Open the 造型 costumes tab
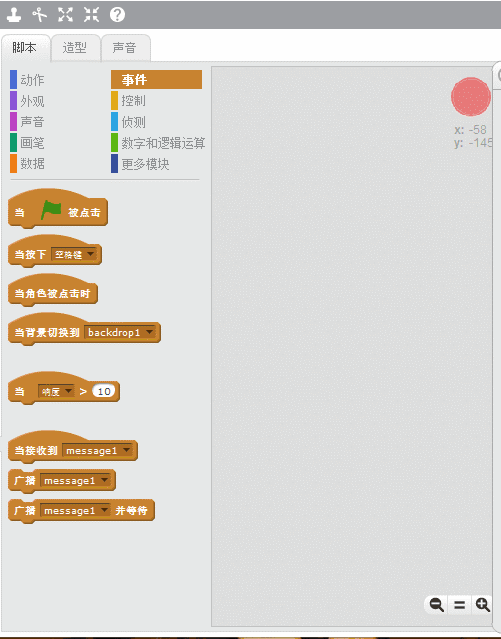This screenshot has width=501, height=639. (75, 48)
